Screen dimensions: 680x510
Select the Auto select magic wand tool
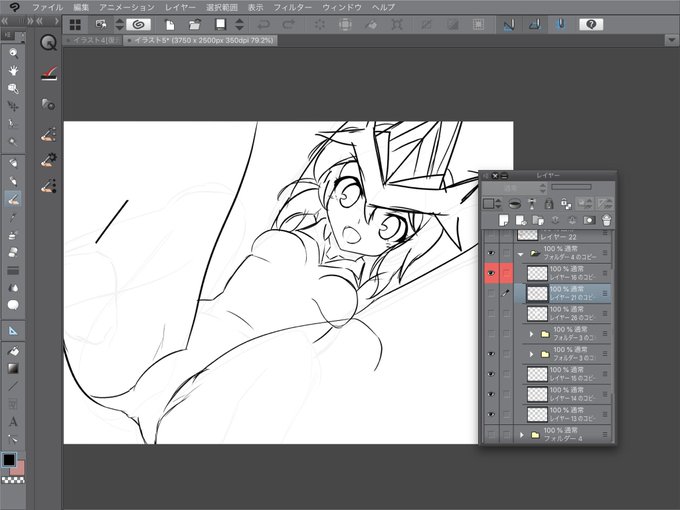pos(13,141)
